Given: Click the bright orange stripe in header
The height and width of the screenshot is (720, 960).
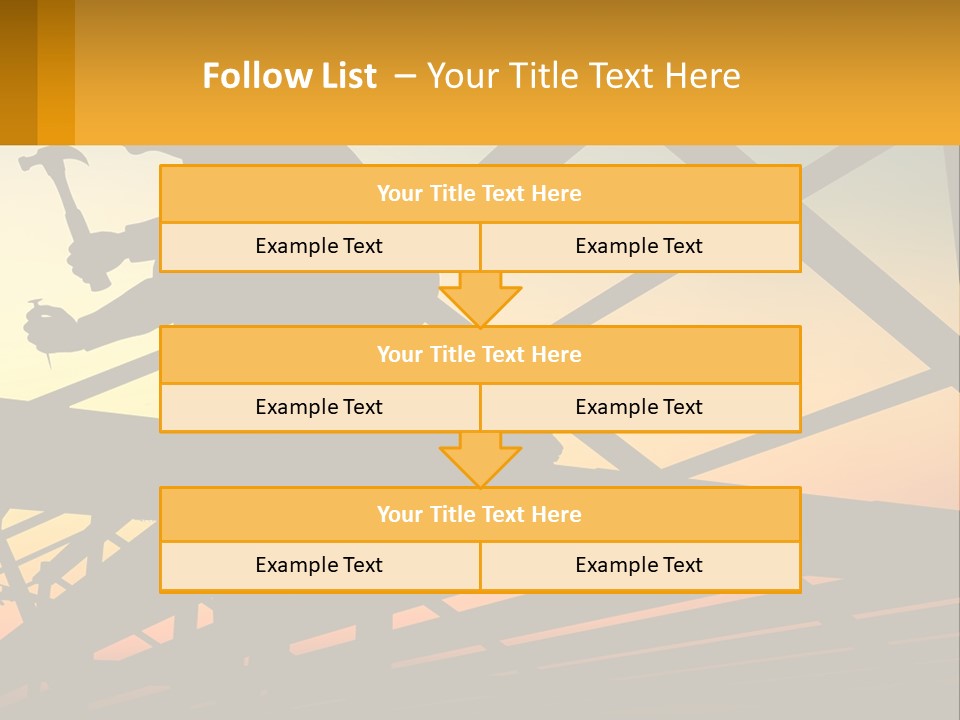Looking at the screenshot, I should [56, 72].
